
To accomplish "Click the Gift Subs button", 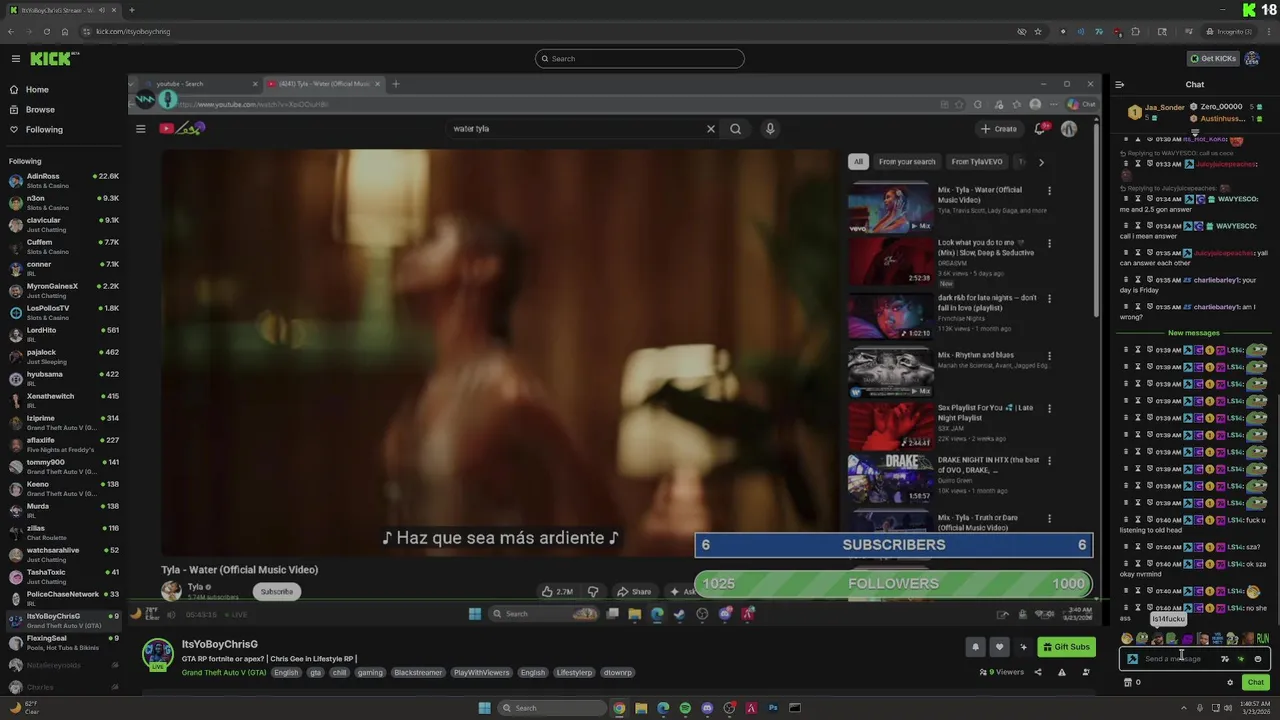I will 1067,647.
